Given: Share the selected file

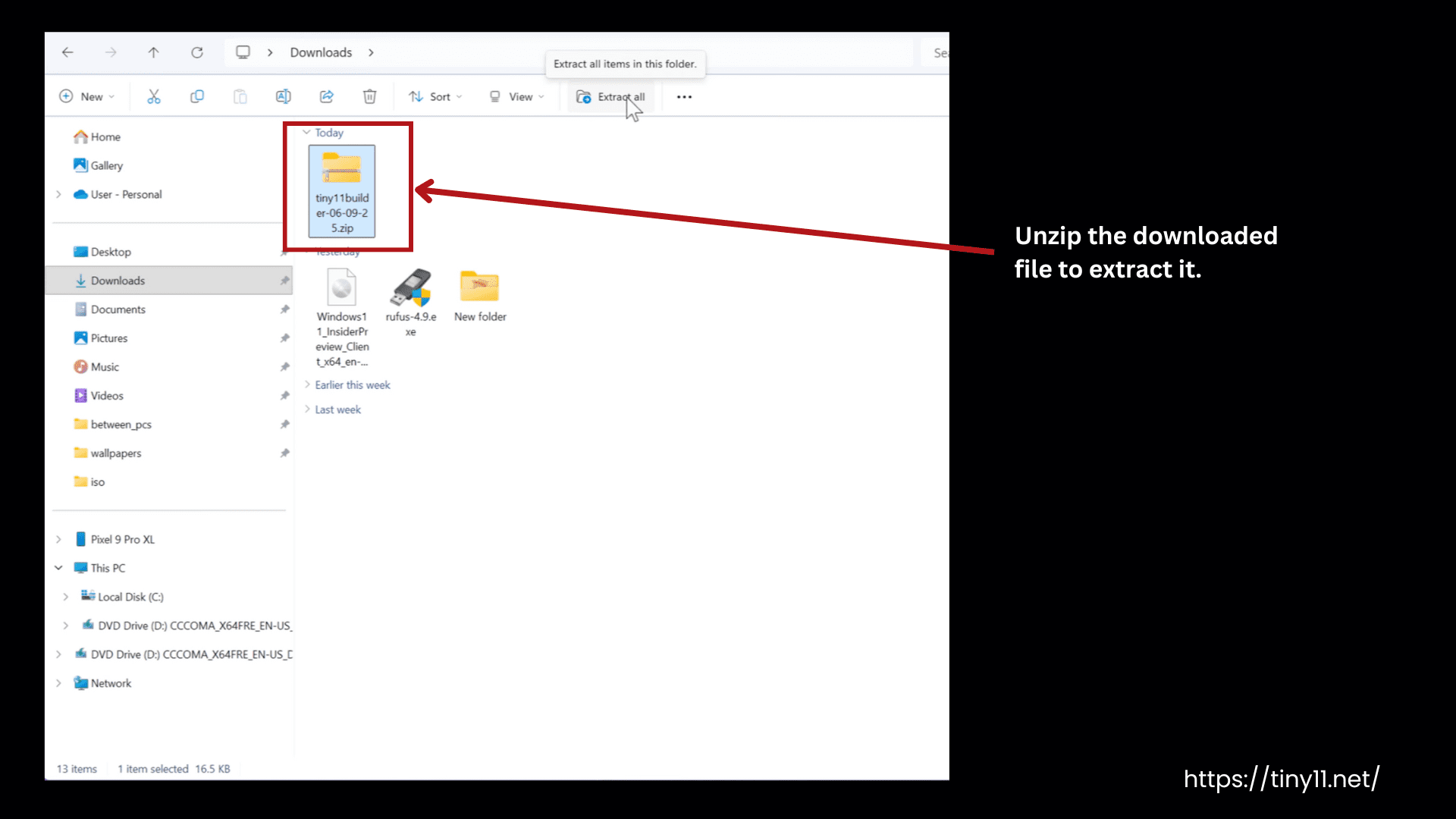Looking at the screenshot, I should [x=326, y=96].
